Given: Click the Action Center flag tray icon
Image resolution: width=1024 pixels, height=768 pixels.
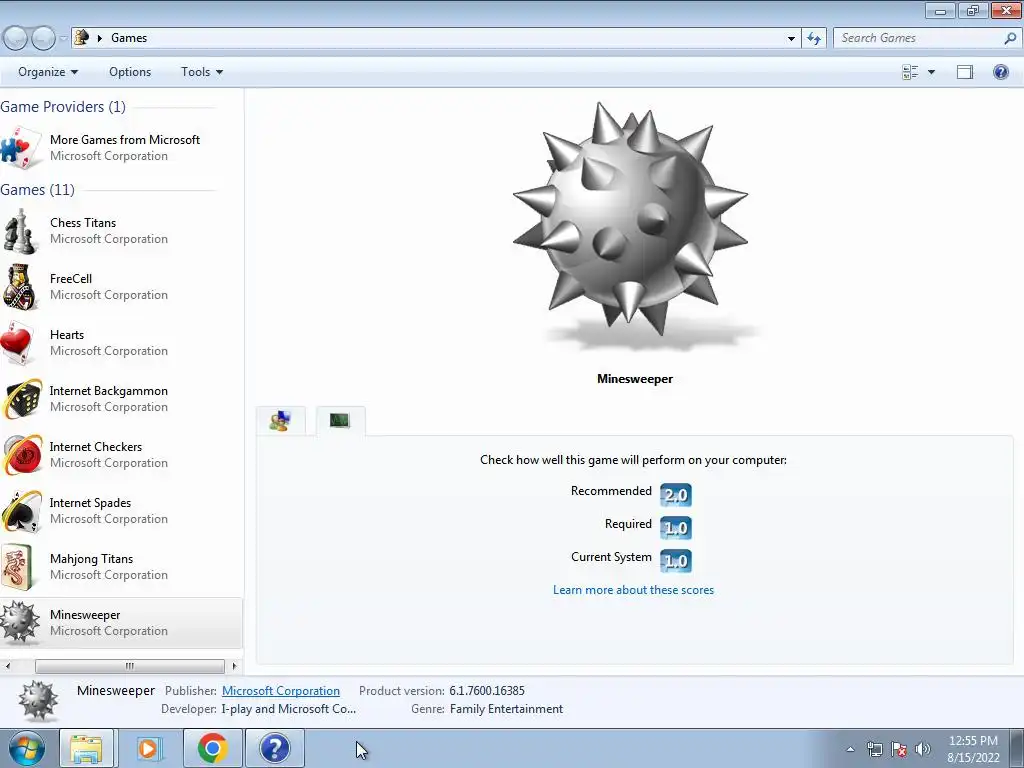Looking at the screenshot, I should 899,749.
